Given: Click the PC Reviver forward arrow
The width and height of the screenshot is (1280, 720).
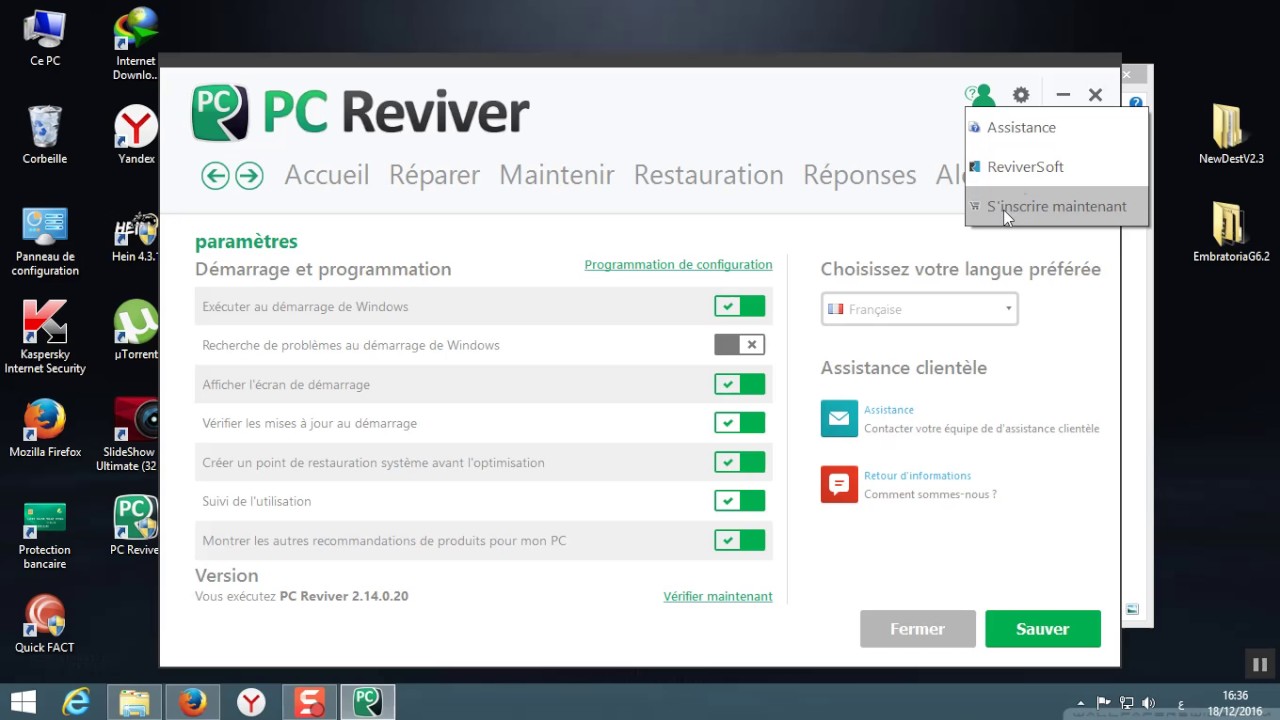Looking at the screenshot, I should point(249,176).
